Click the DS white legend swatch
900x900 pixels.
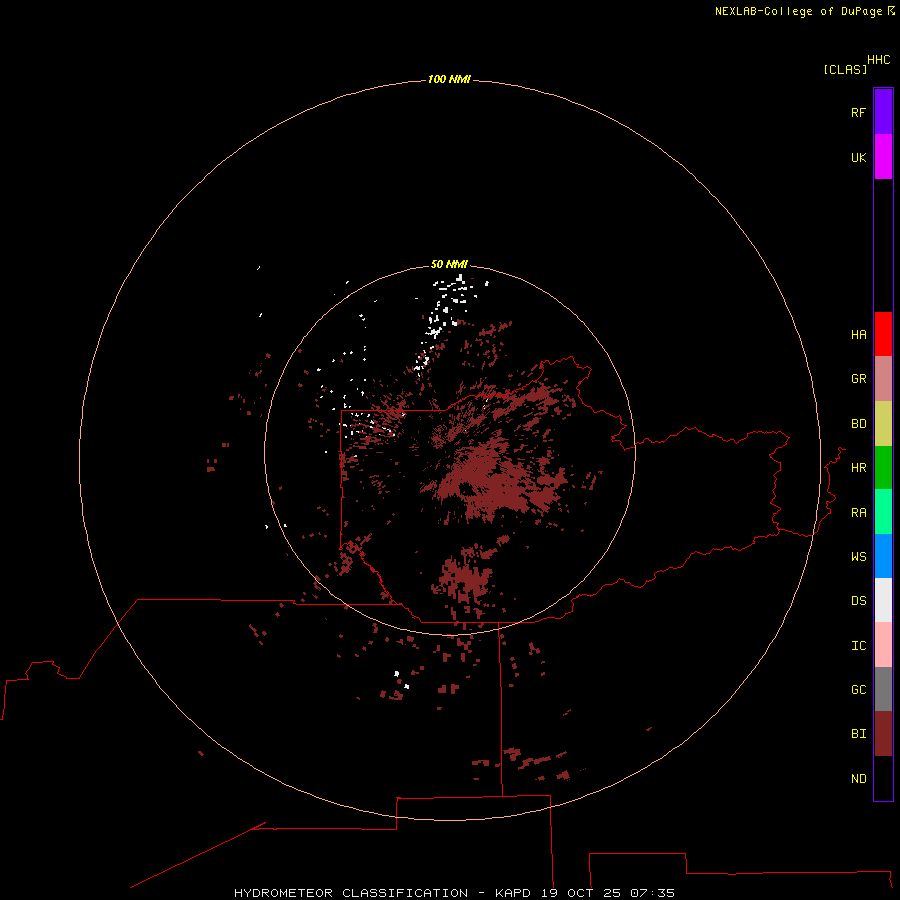pos(883,600)
